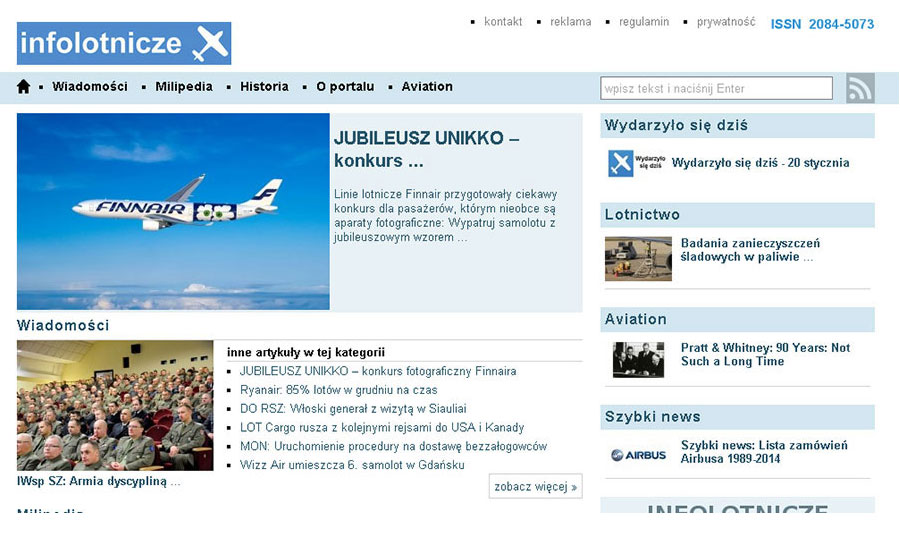Open the O portalu menu item
This screenshot has height=550, width=900.
tap(345, 87)
